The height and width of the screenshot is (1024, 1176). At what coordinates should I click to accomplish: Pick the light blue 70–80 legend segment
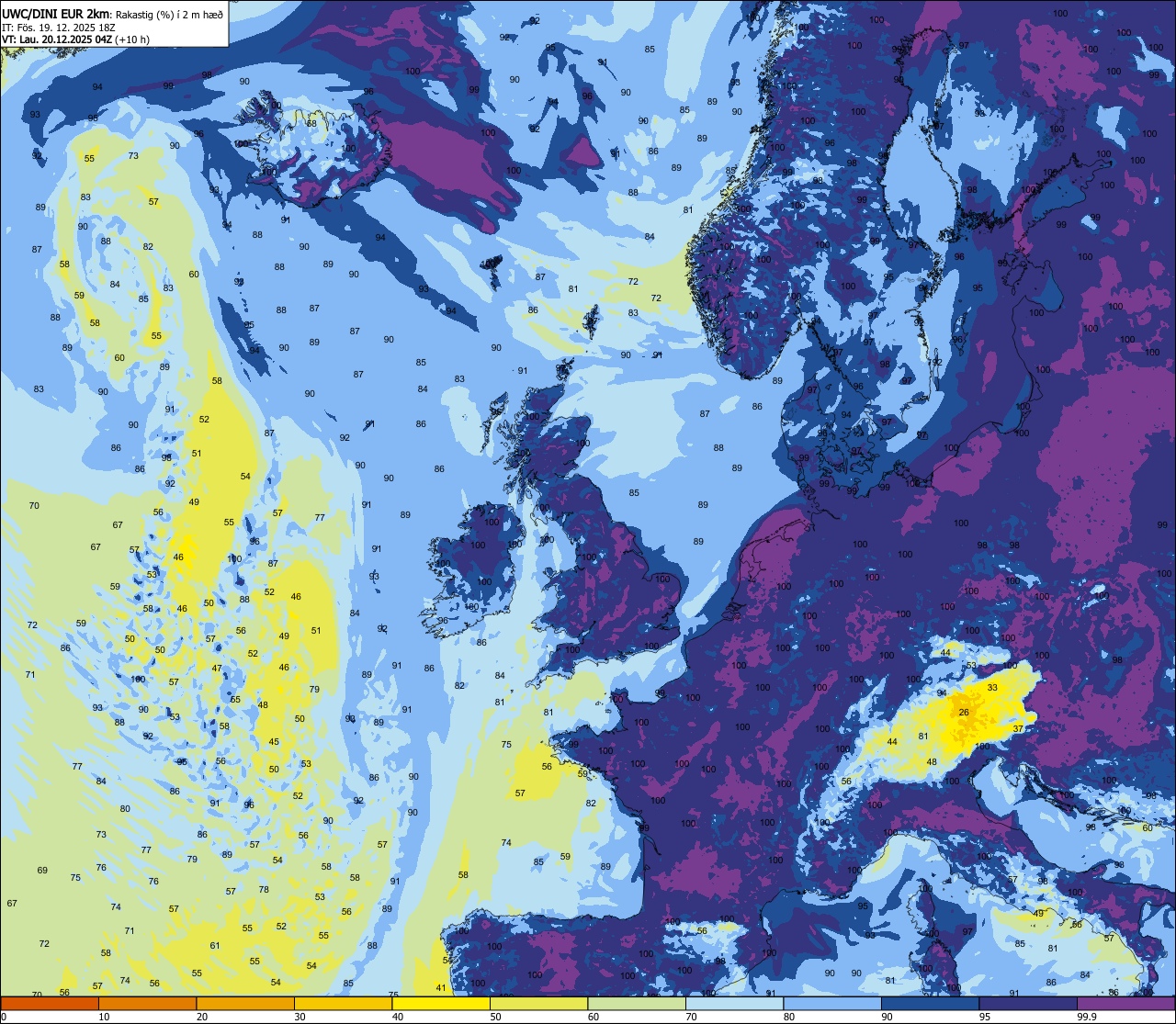point(734,1003)
